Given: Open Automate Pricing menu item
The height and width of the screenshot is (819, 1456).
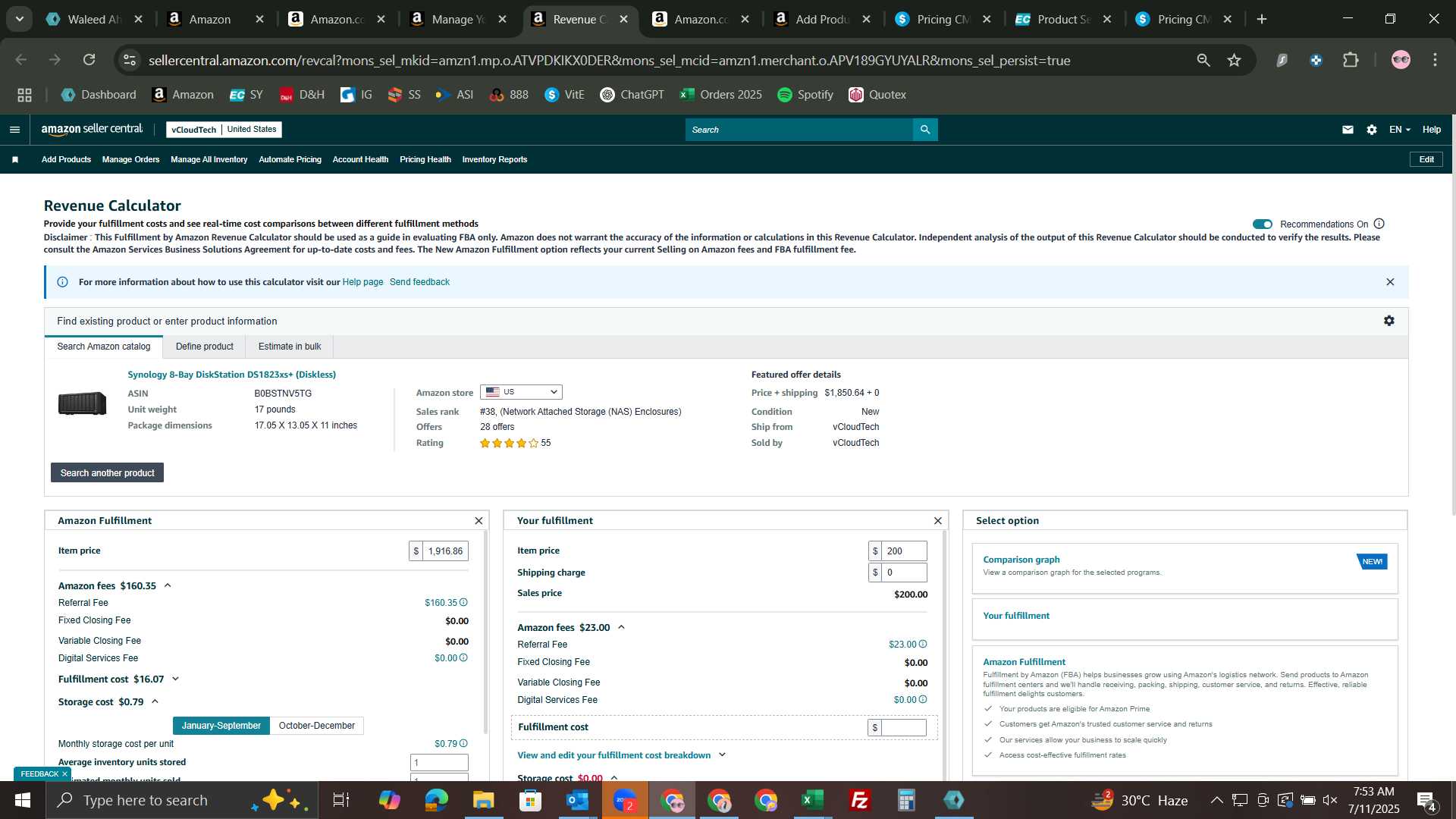Looking at the screenshot, I should (x=290, y=160).
